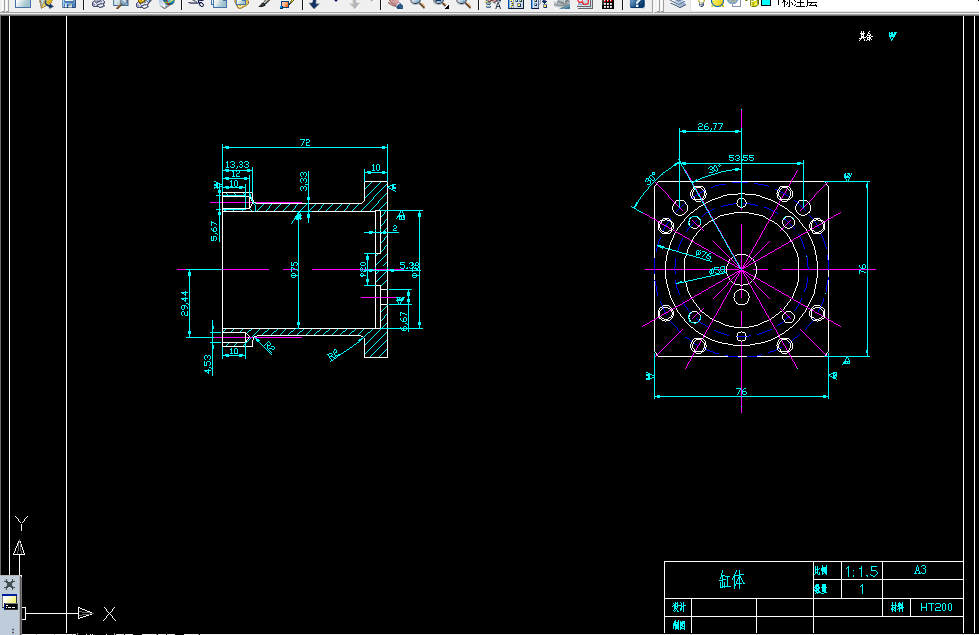Image resolution: width=979 pixels, height=635 pixels.
Task: Click the New drawing toolbar icon
Action: pyautogui.click(x=22, y=3)
